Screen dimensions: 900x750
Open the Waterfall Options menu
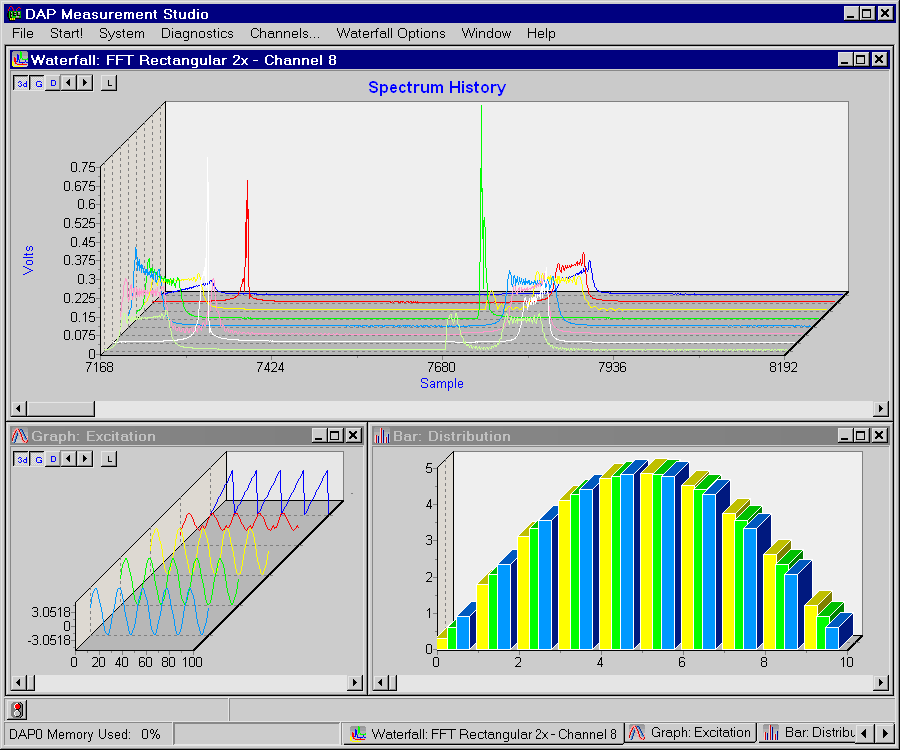click(x=390, y=33)
